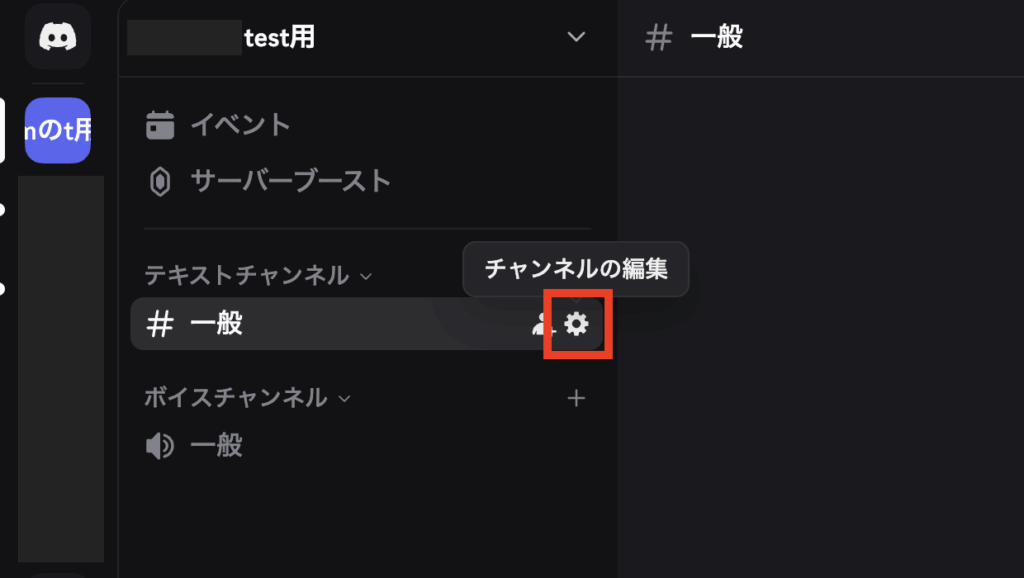Viewport: 1024px width, 578px height.
Task: Click the speaker icon of voice channel 一般
Action: point(160,446)
